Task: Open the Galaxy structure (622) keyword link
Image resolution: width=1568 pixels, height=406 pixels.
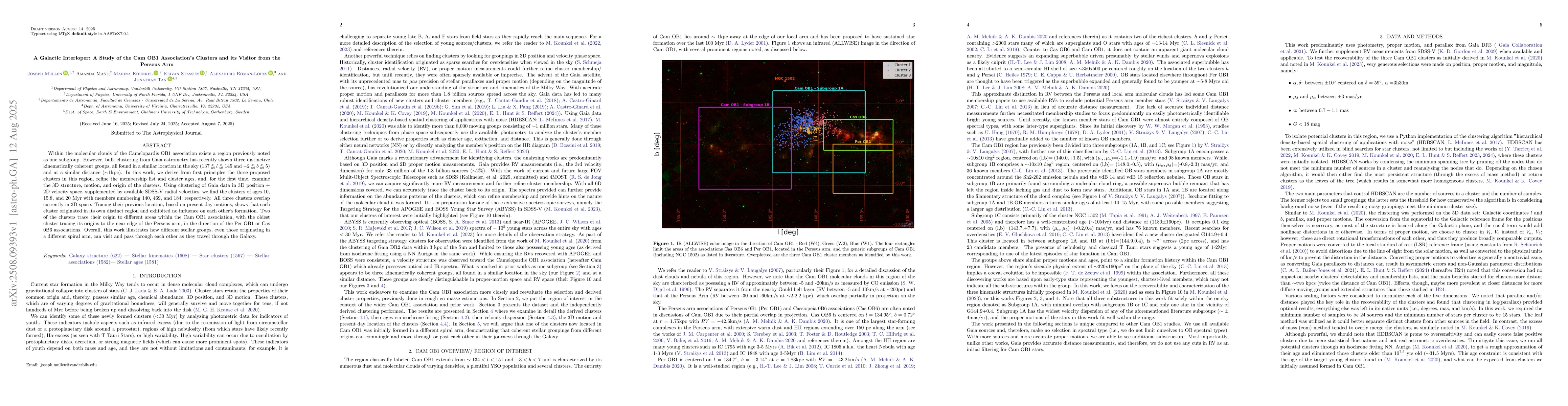Action: coord(95,256)
